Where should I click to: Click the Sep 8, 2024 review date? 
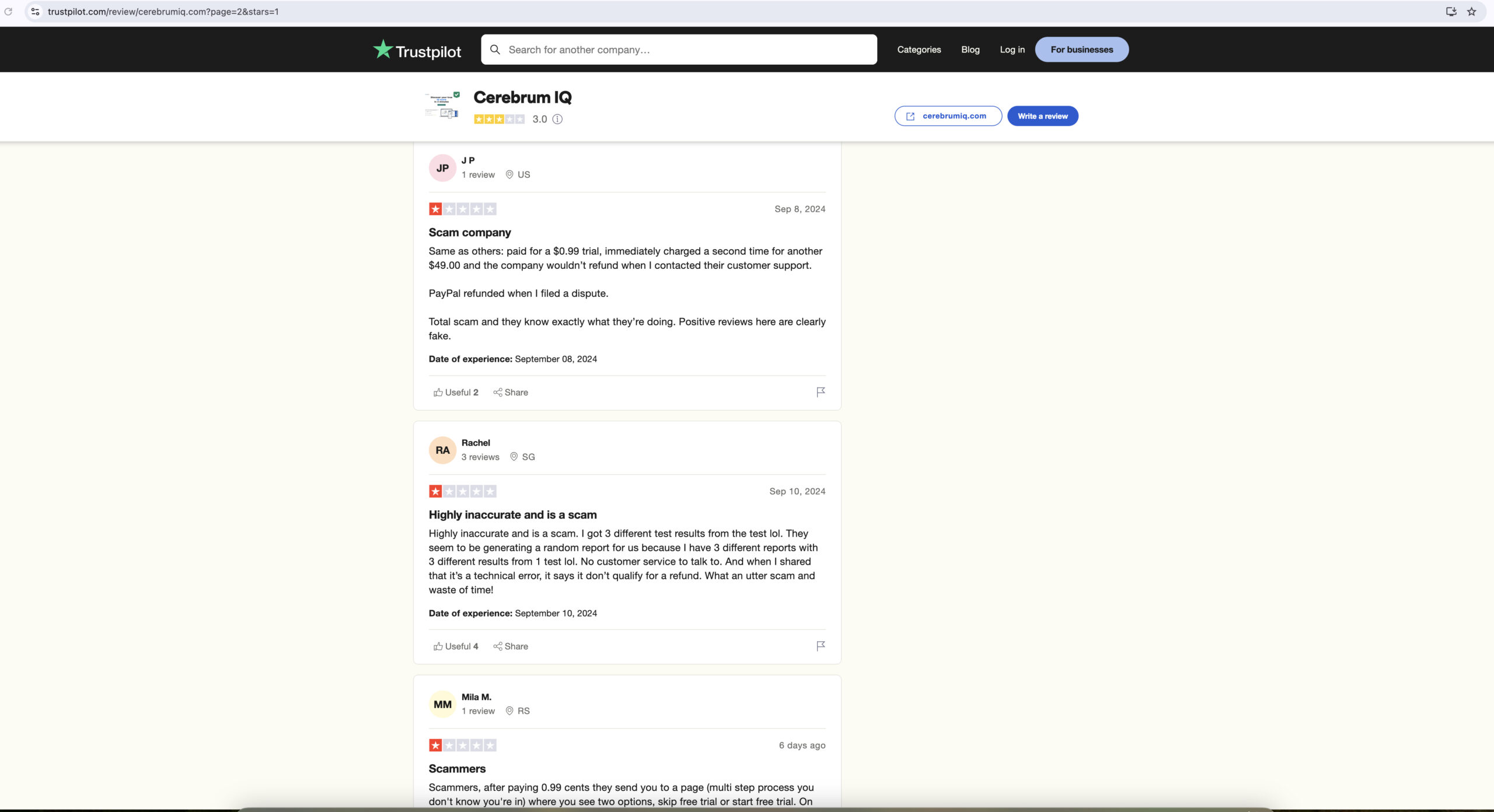pyautogui.click(x=800, y=209)
